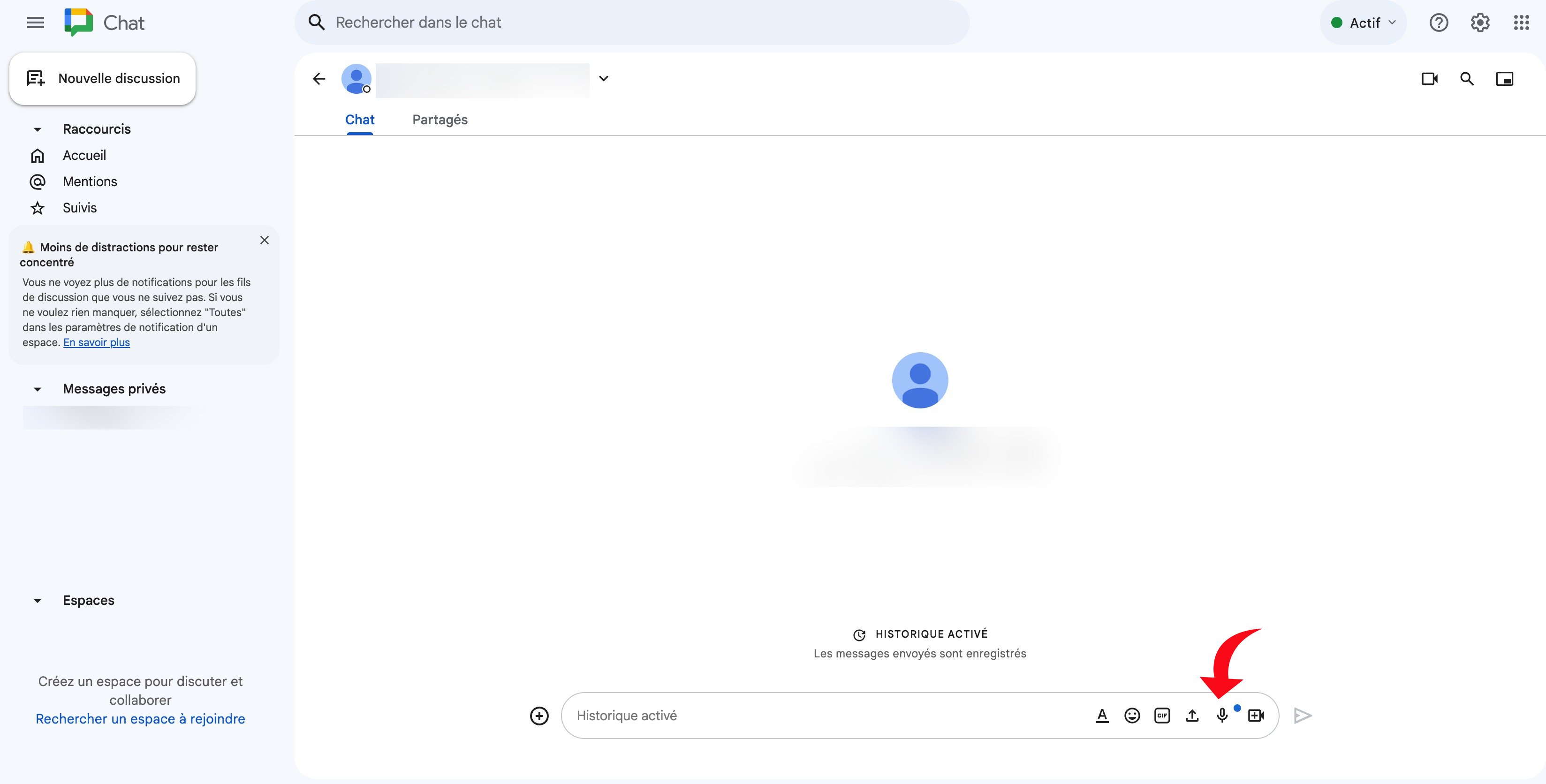
Task: Start a Nouvelle discussion
Action: click(x=102, y=78)
